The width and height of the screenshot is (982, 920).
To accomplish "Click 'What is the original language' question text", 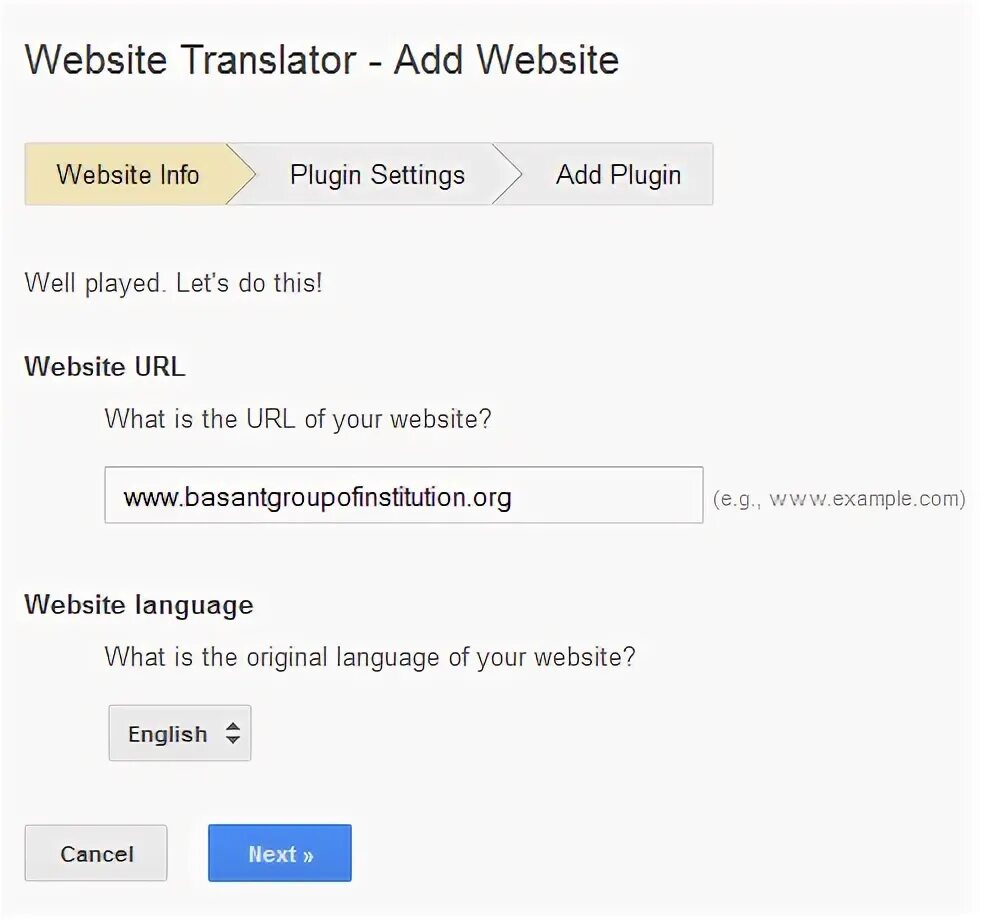I will click(x=370, y=657).
